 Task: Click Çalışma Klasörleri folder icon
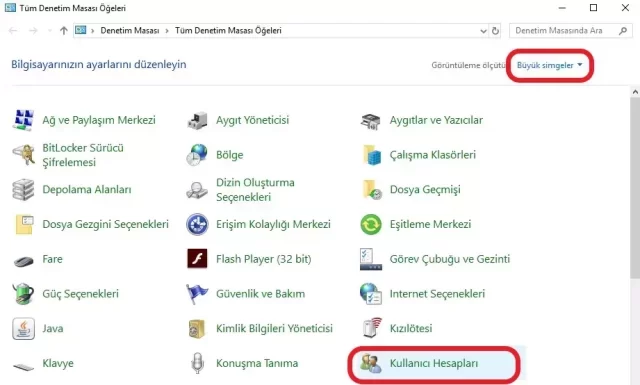pos(371,155)
